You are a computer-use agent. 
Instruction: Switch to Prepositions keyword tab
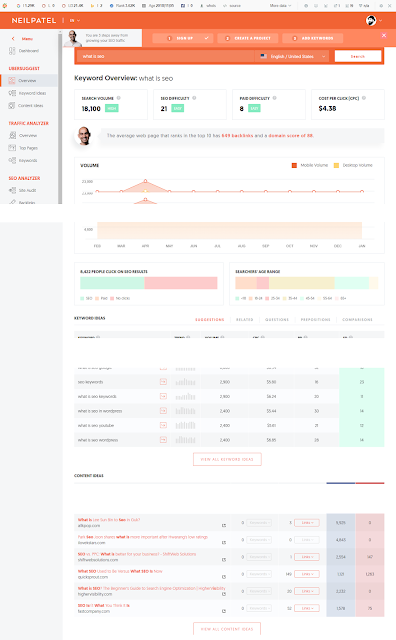(316, 320)
